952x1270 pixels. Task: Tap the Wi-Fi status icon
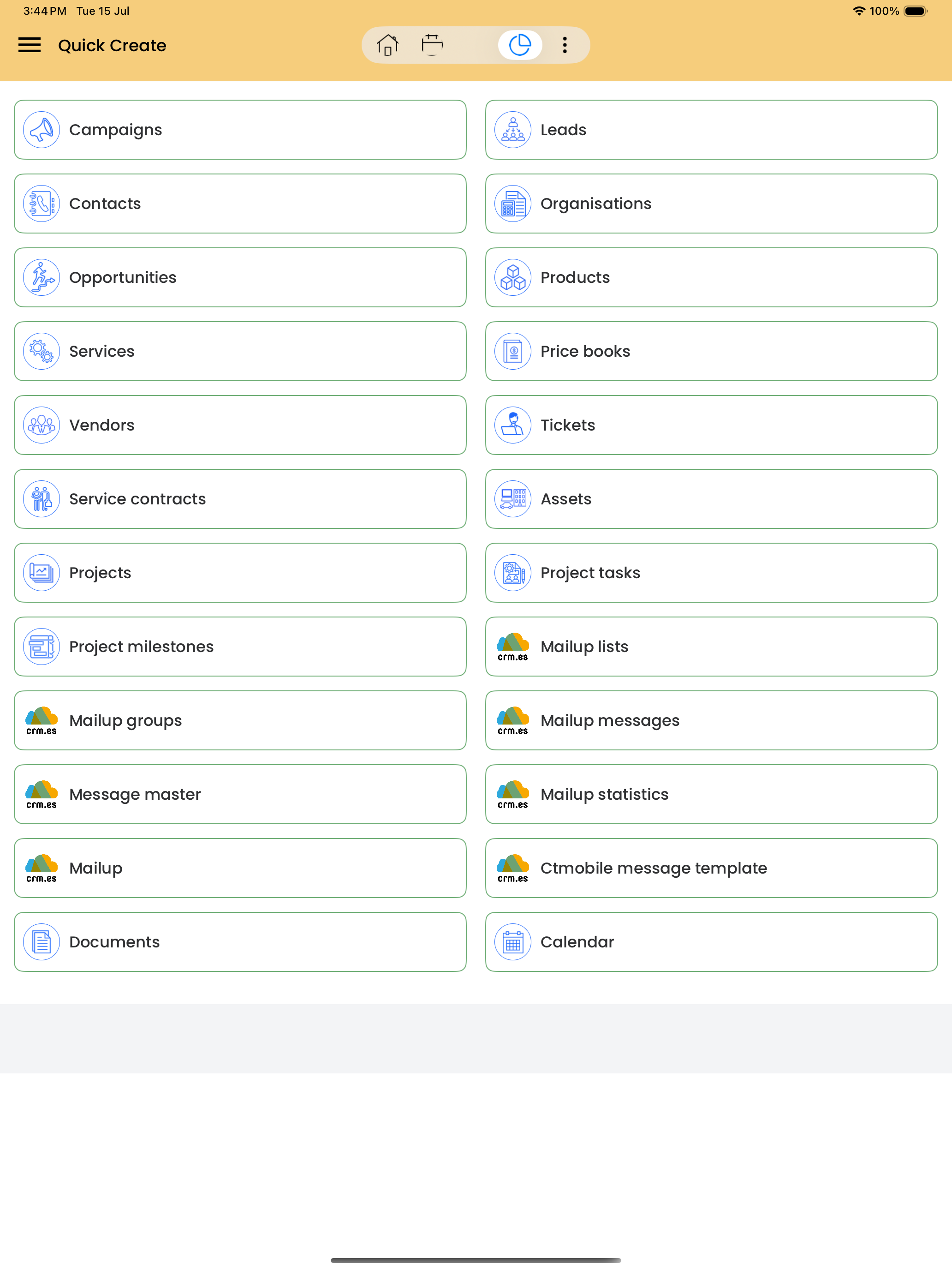(x=858, y=11)
